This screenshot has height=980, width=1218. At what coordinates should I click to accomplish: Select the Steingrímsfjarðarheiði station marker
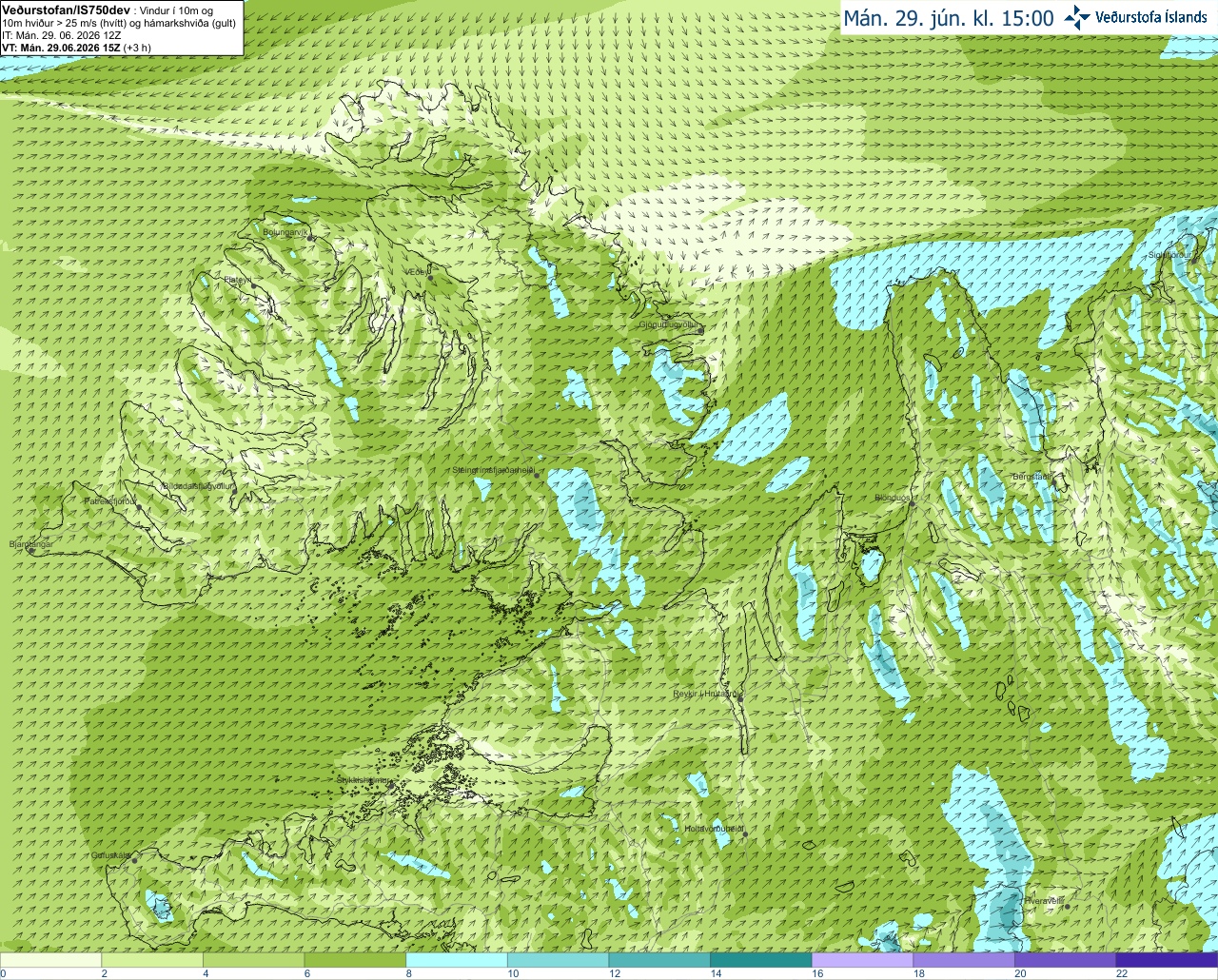(537, 475)
